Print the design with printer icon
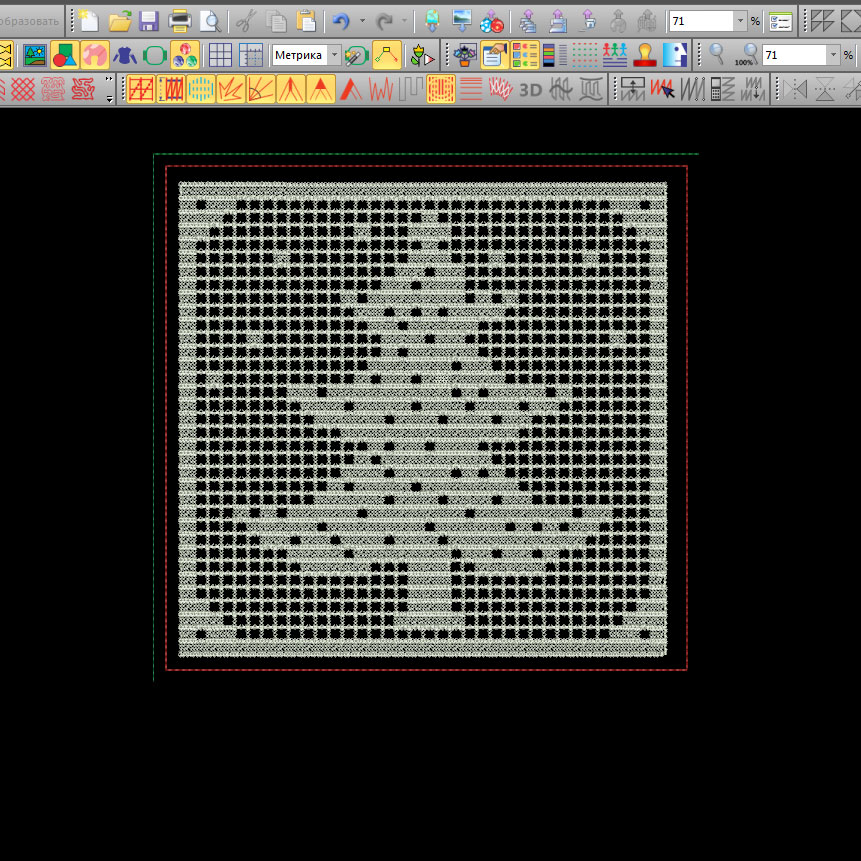Image resolution: width=861 pixels, height=861 pixels. point(179,21)
